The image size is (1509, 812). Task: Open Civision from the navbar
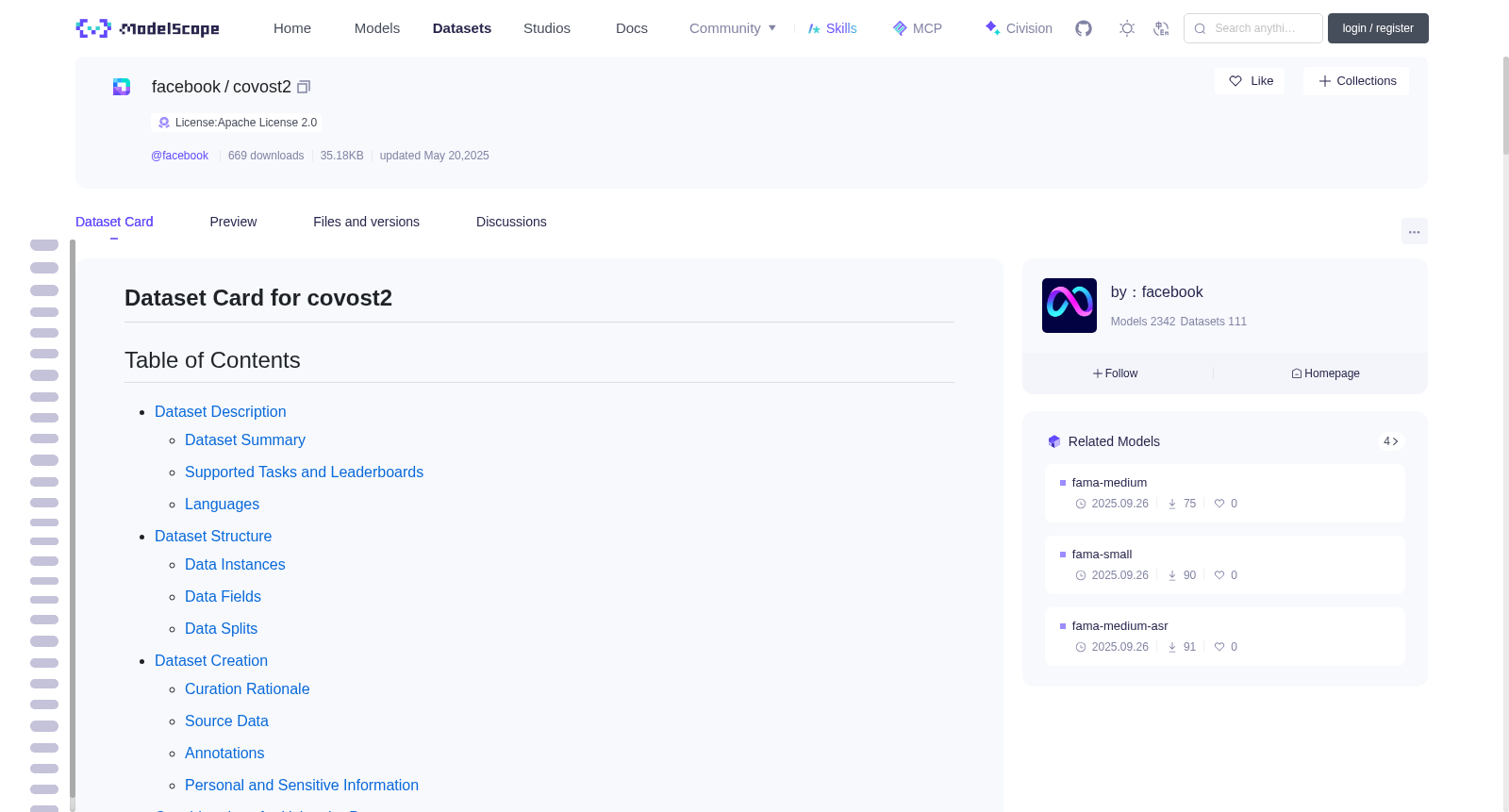1019,28
